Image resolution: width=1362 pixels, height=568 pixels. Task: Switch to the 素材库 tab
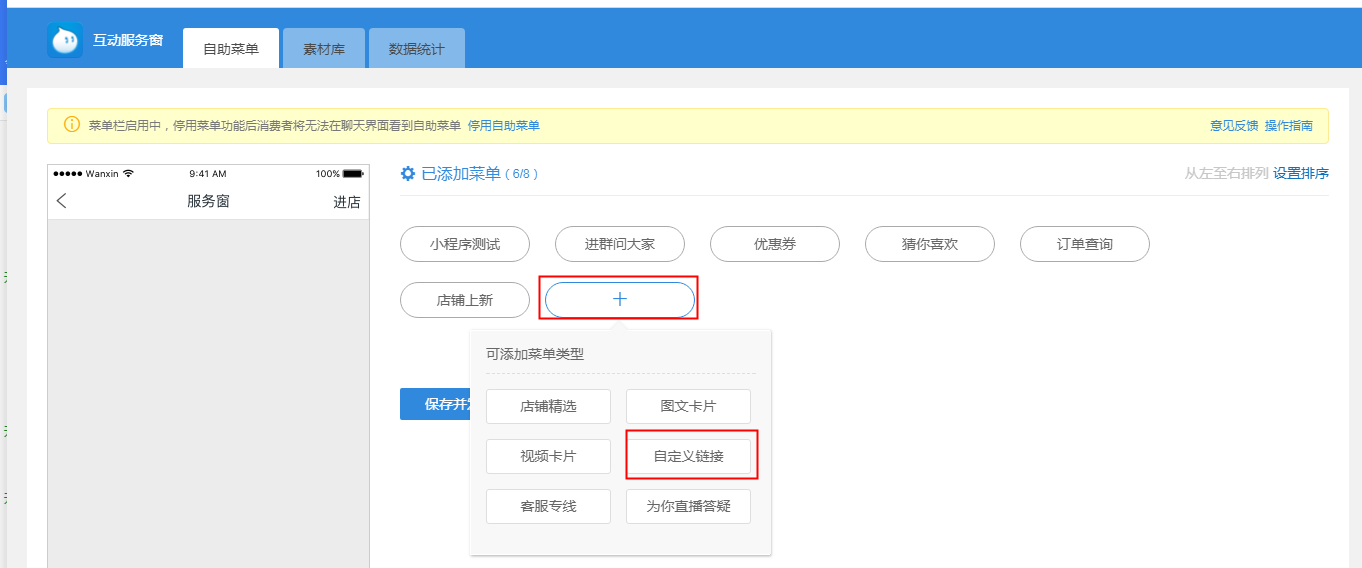[x=324, y=49]
